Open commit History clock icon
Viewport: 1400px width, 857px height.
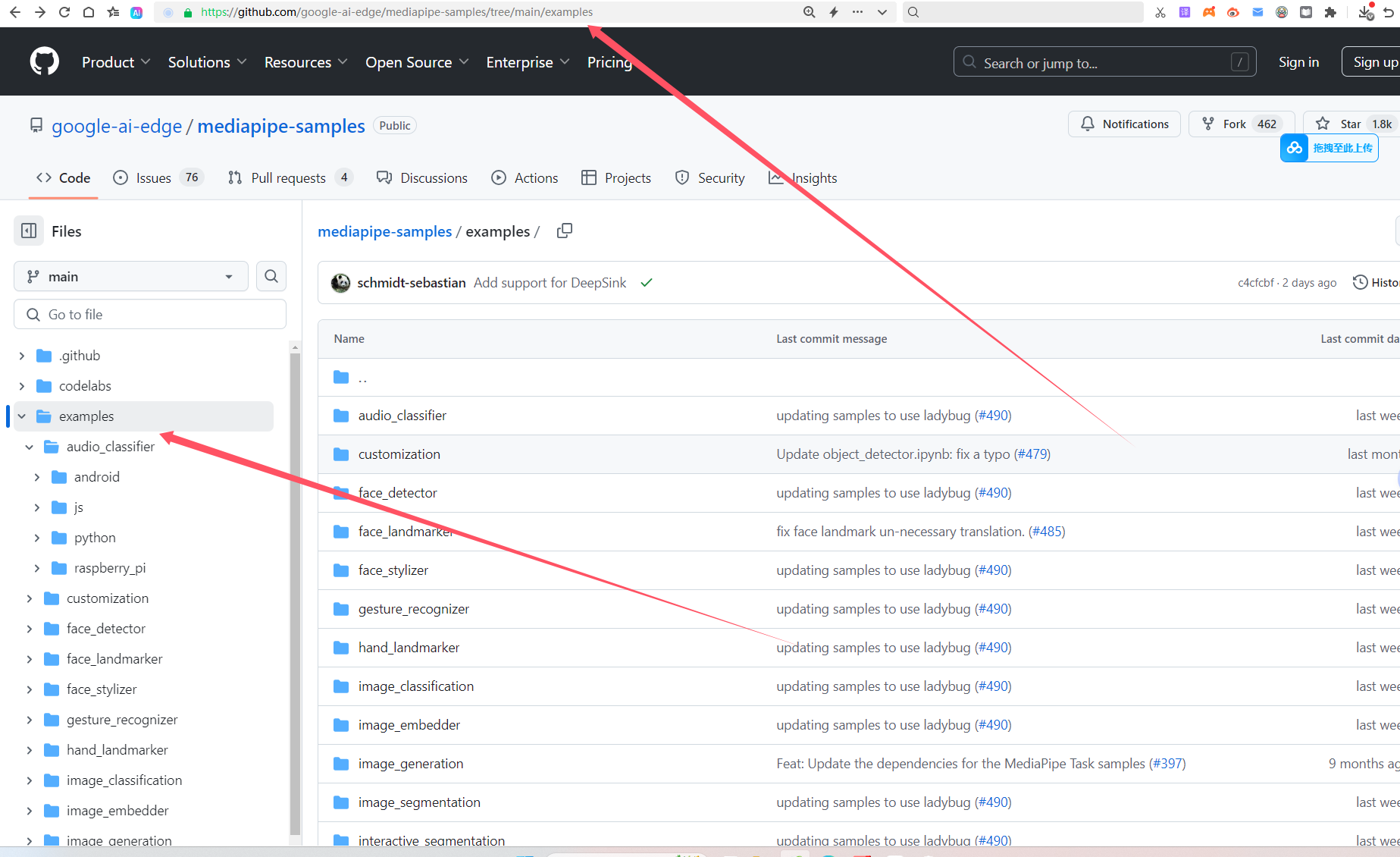point(1361,282)
